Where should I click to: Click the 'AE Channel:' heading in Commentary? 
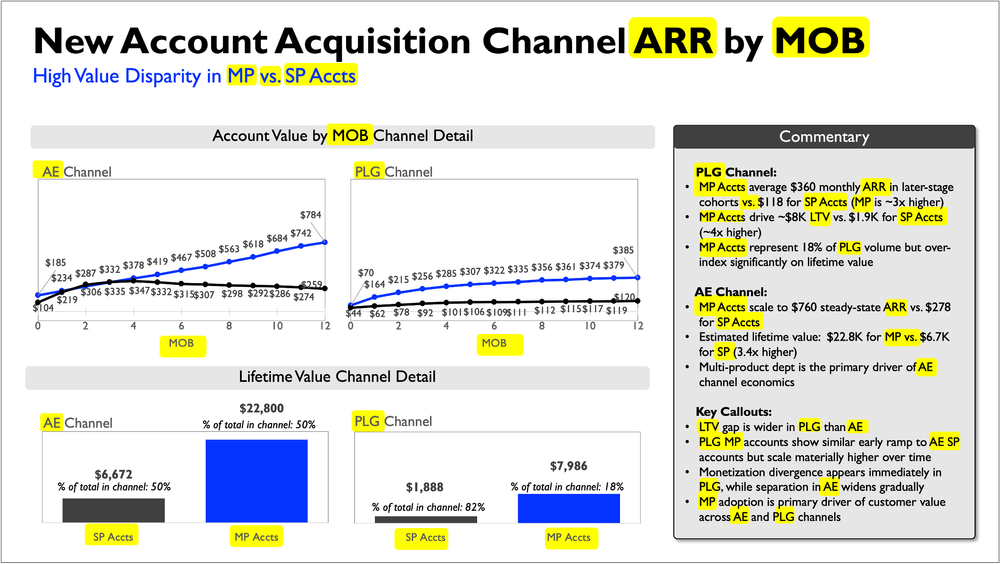click(x=731, y=292)
